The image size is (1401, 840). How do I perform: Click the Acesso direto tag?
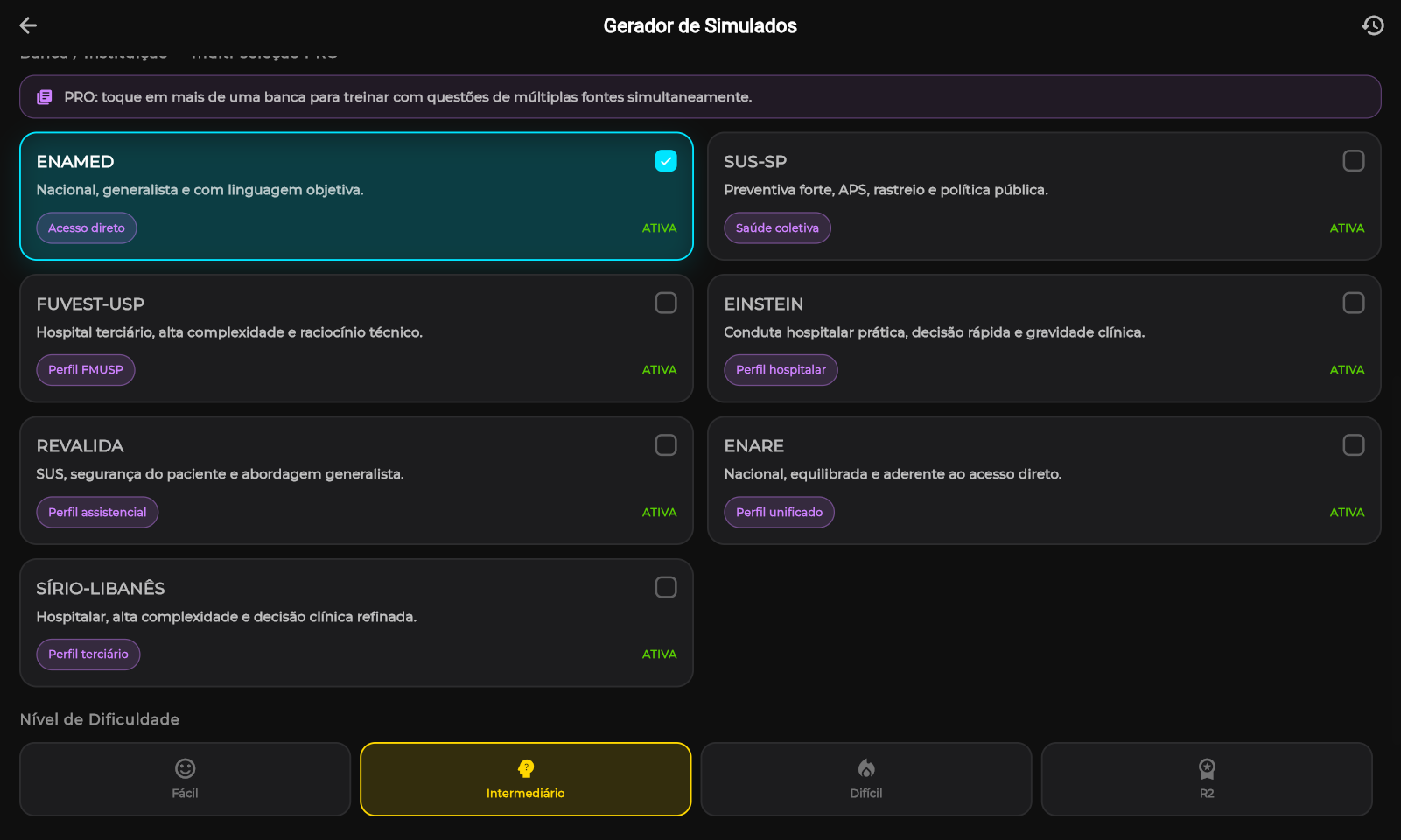[87, 227]
